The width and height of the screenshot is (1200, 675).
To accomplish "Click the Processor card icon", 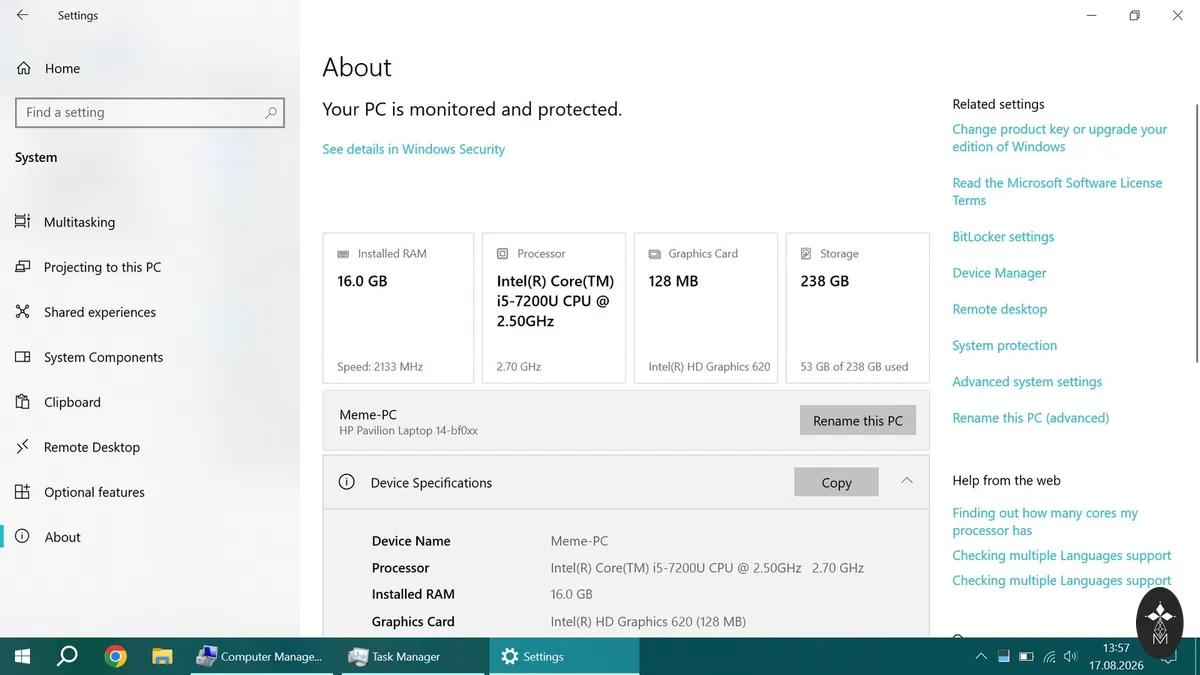I will 503,254.
